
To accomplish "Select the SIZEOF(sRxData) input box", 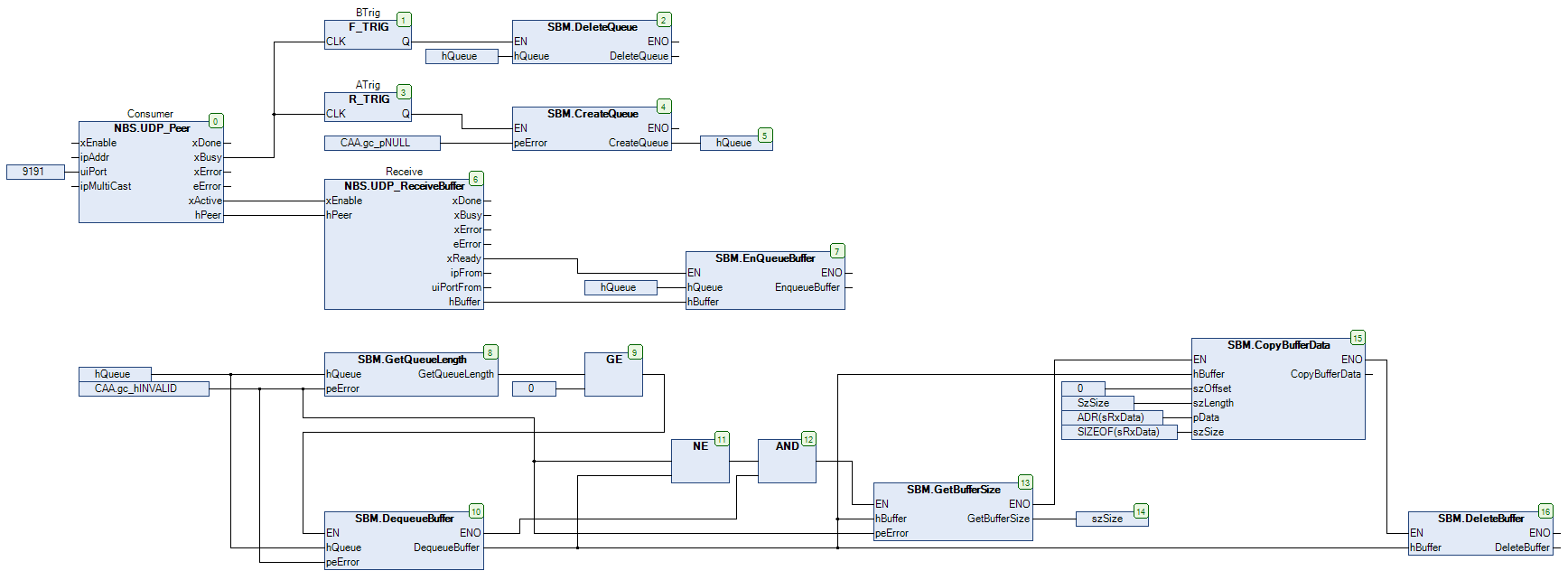I will point(1119,432).
